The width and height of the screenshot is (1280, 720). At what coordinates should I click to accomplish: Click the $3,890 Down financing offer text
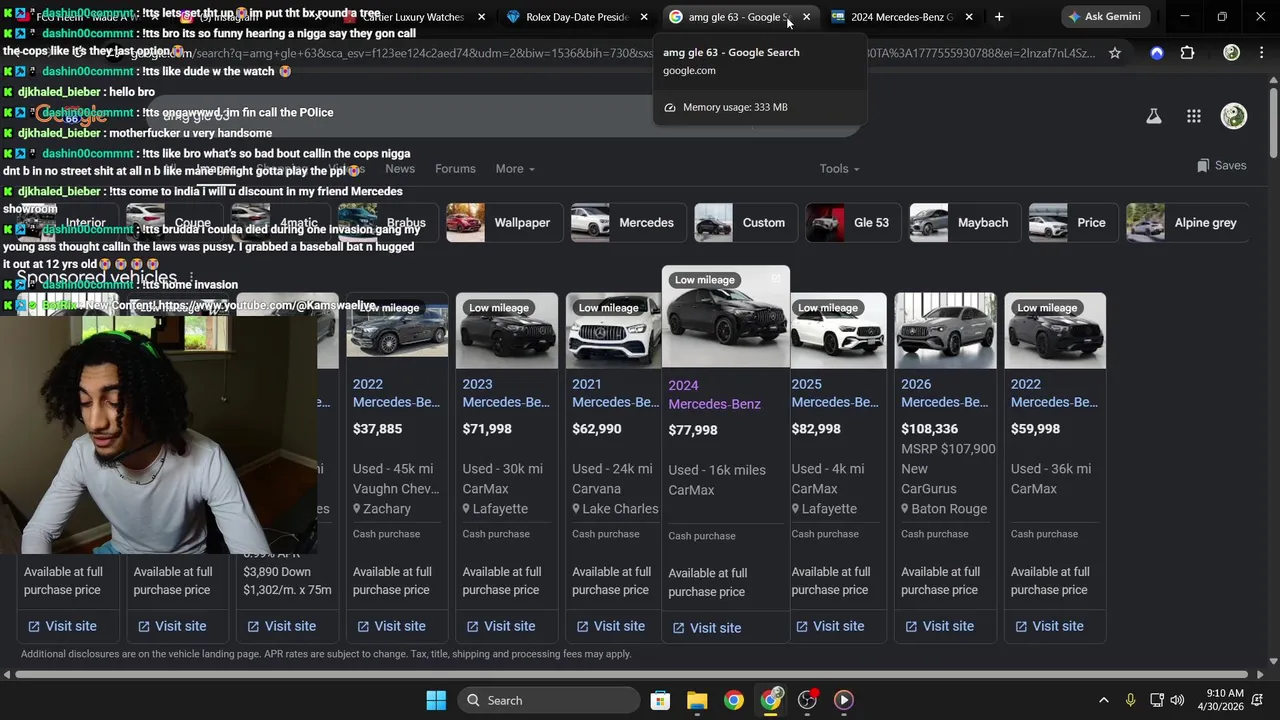[x=276, y=572]
